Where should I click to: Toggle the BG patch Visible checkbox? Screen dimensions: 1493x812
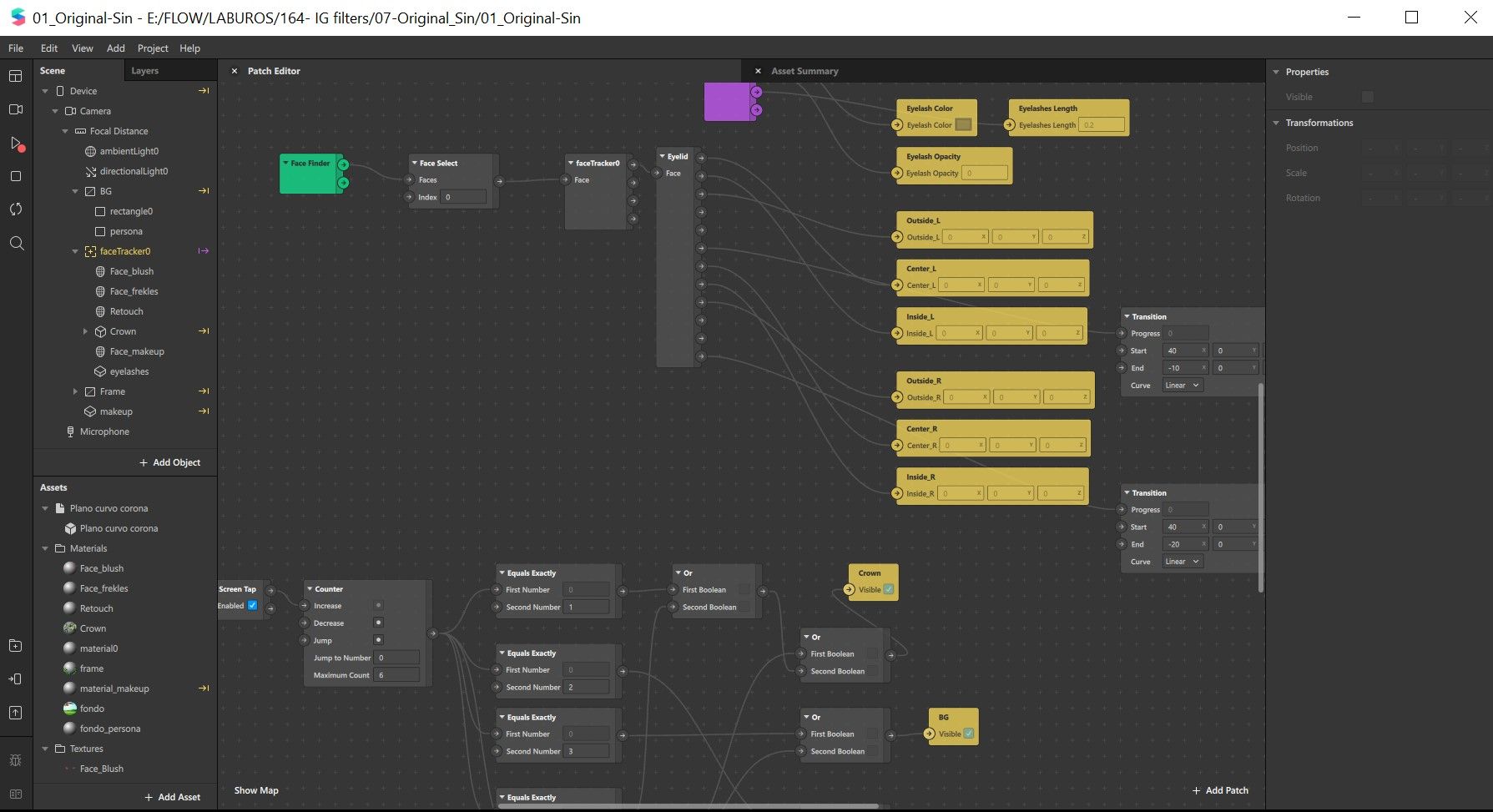[x=969, y=734]
